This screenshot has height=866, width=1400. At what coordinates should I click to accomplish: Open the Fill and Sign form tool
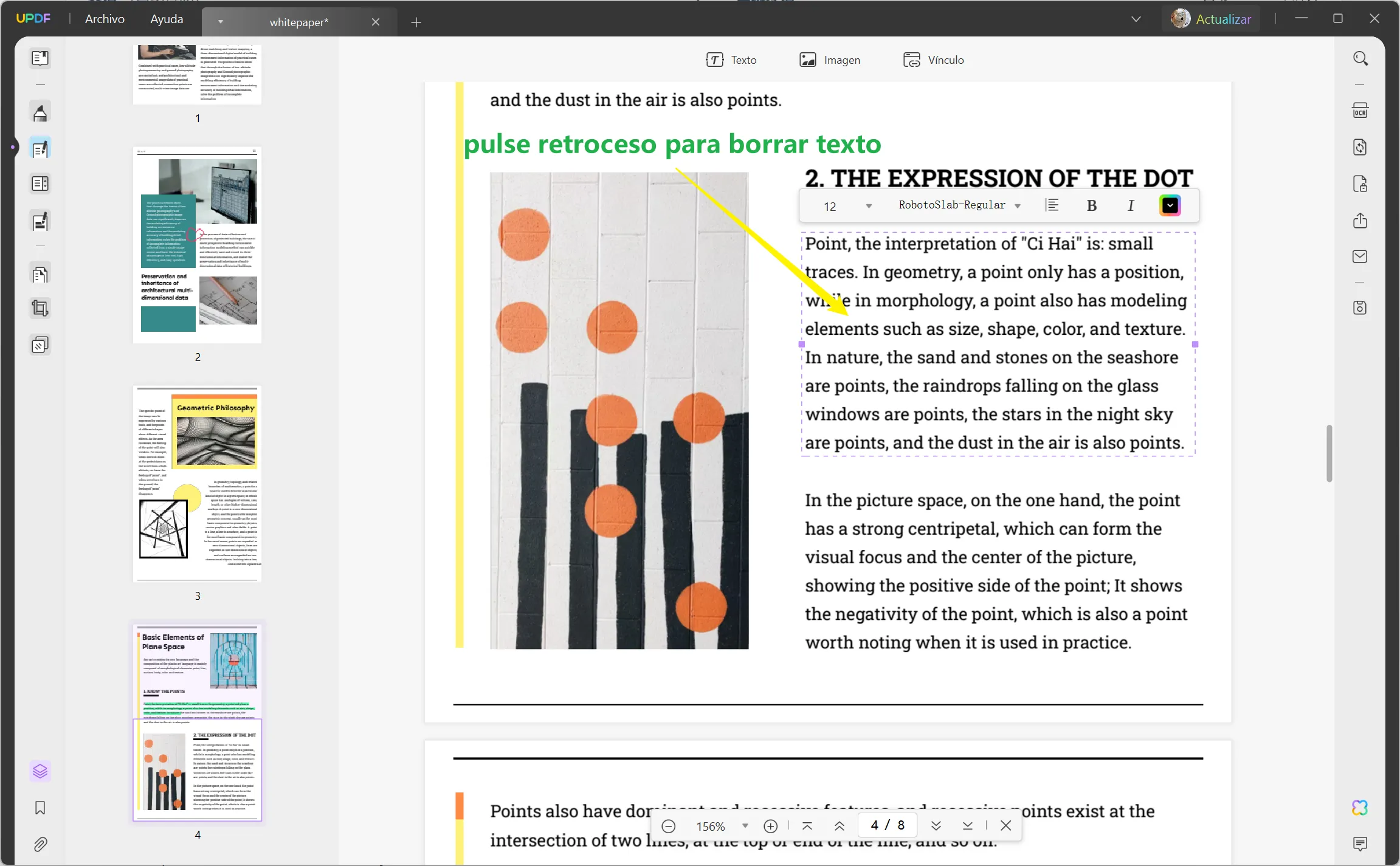pyautogui.click(x=40, y=222)
